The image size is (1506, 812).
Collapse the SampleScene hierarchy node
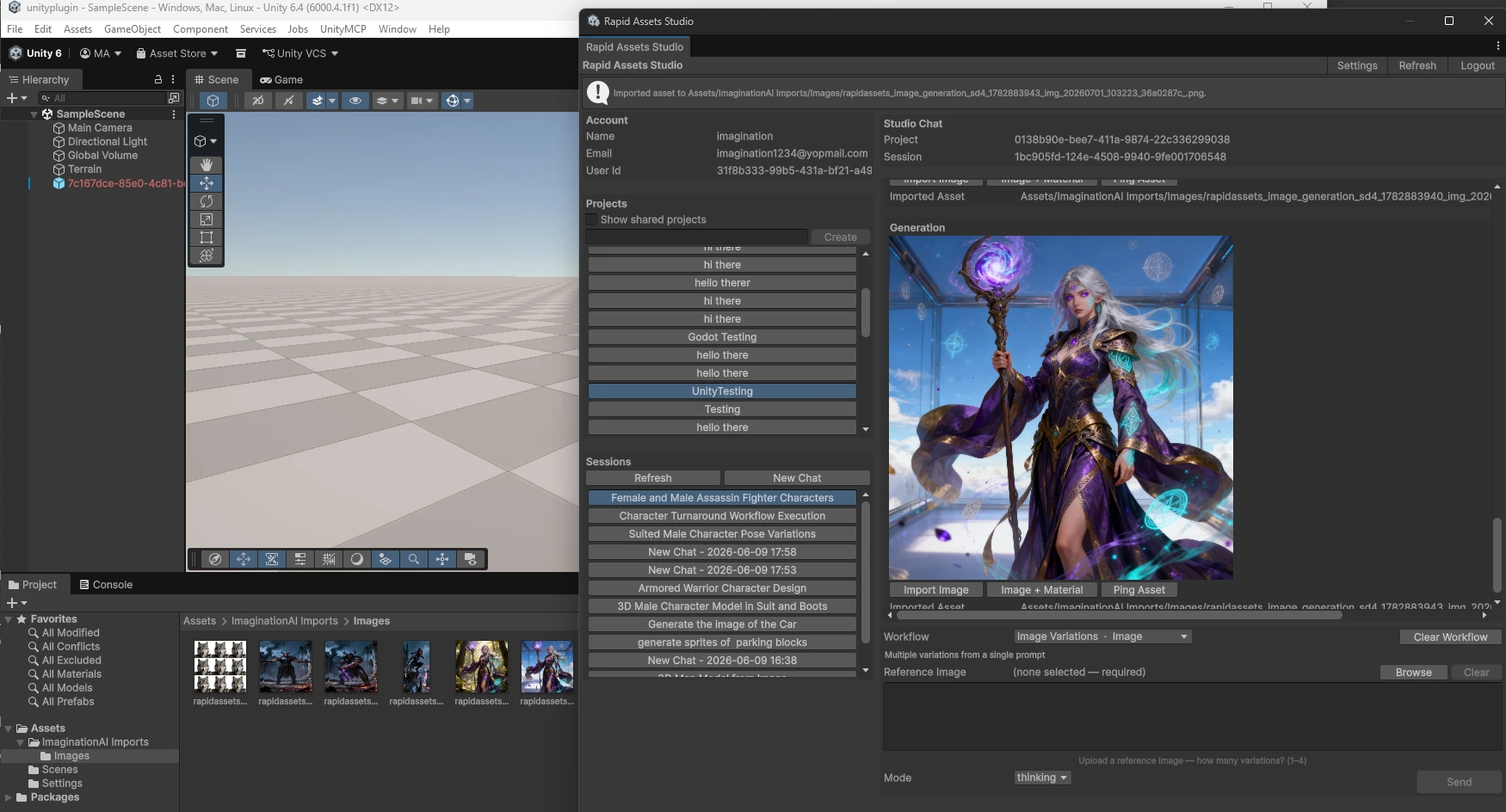pyautogui.click(x=34, y=114)
